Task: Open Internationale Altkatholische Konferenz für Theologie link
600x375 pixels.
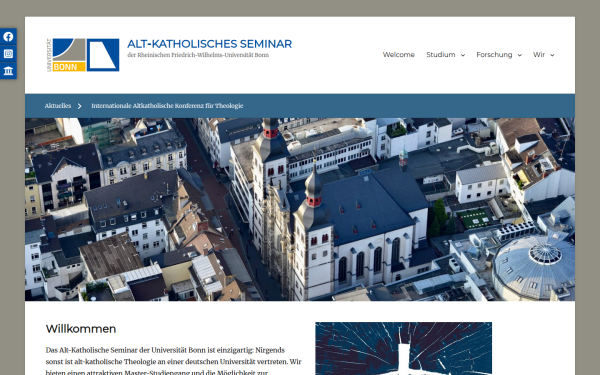Action: [x=167, y=106]
